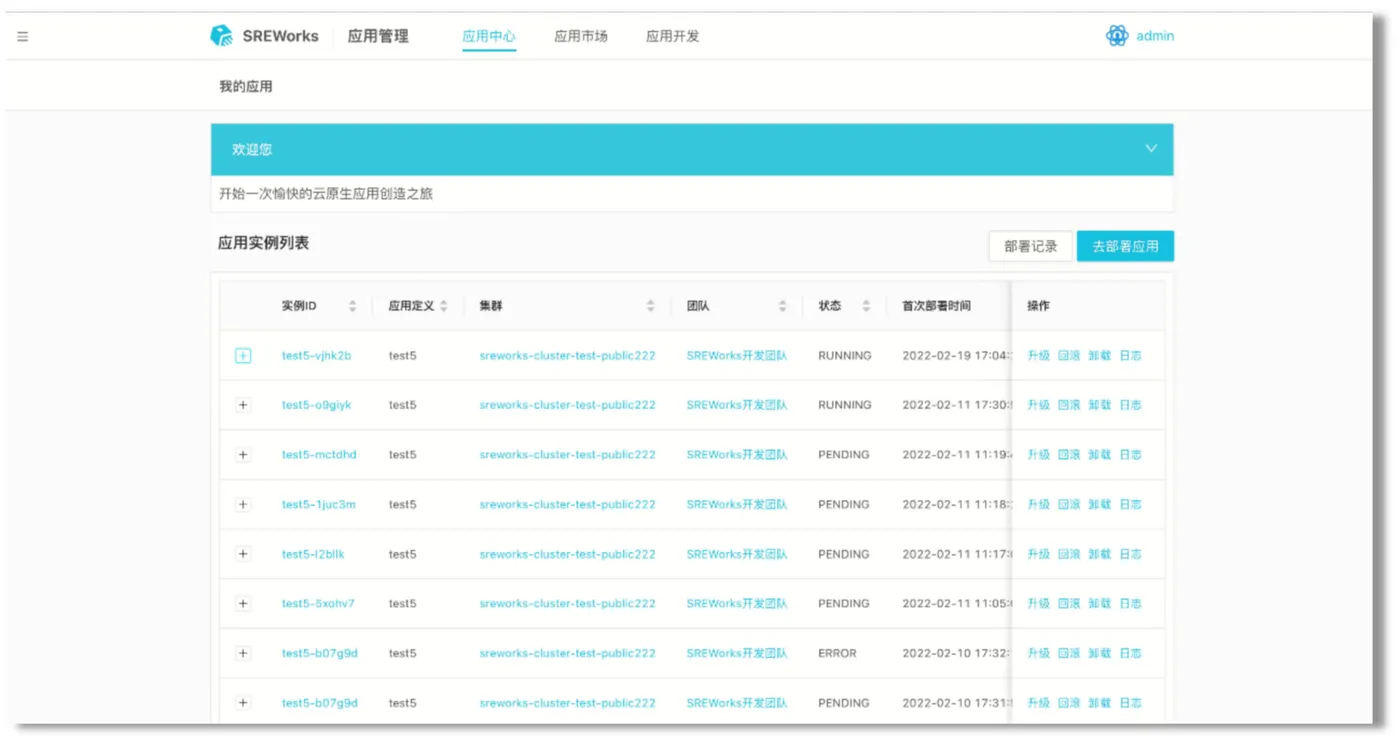Sort by 集群 column
The width and height of the screenshot is (1400, 743).
pyautogui.click(x=650, y=306)
